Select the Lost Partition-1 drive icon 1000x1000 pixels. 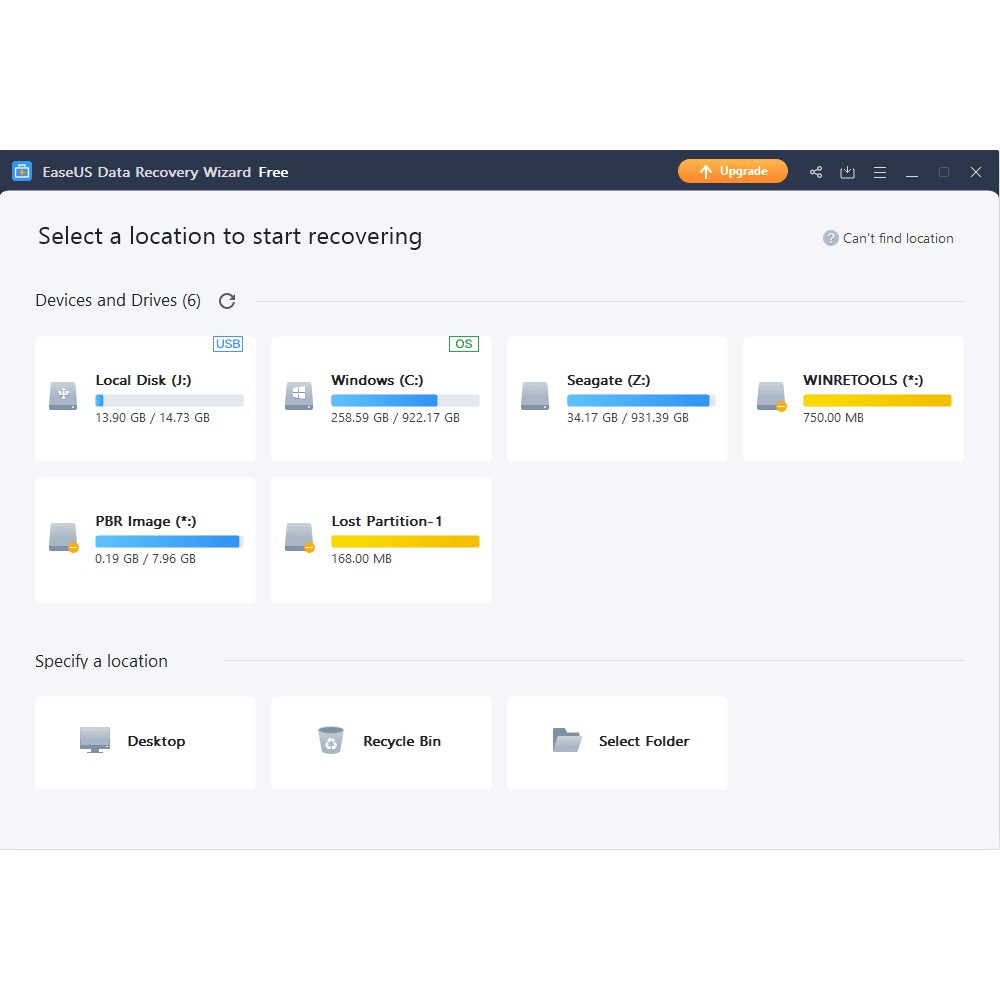pos(299,537)
